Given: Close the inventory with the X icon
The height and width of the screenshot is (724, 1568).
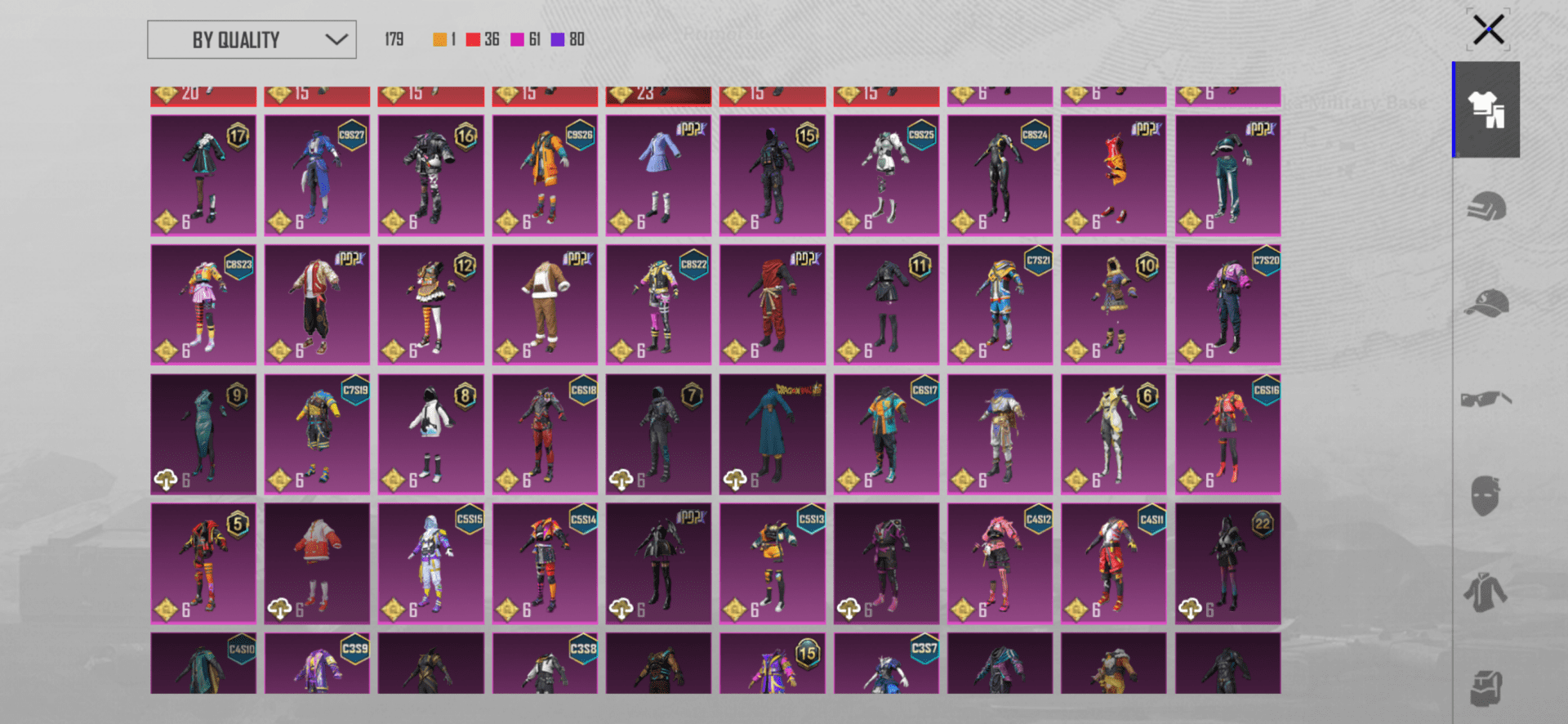Looking at the screenshot, I should [1488, 30].
